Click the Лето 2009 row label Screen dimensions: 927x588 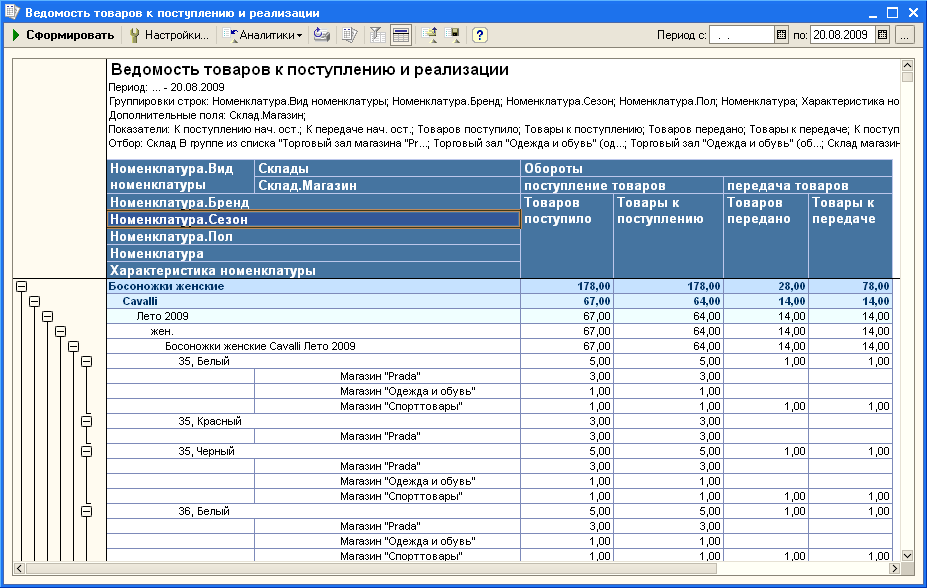(x=163, y=316)
